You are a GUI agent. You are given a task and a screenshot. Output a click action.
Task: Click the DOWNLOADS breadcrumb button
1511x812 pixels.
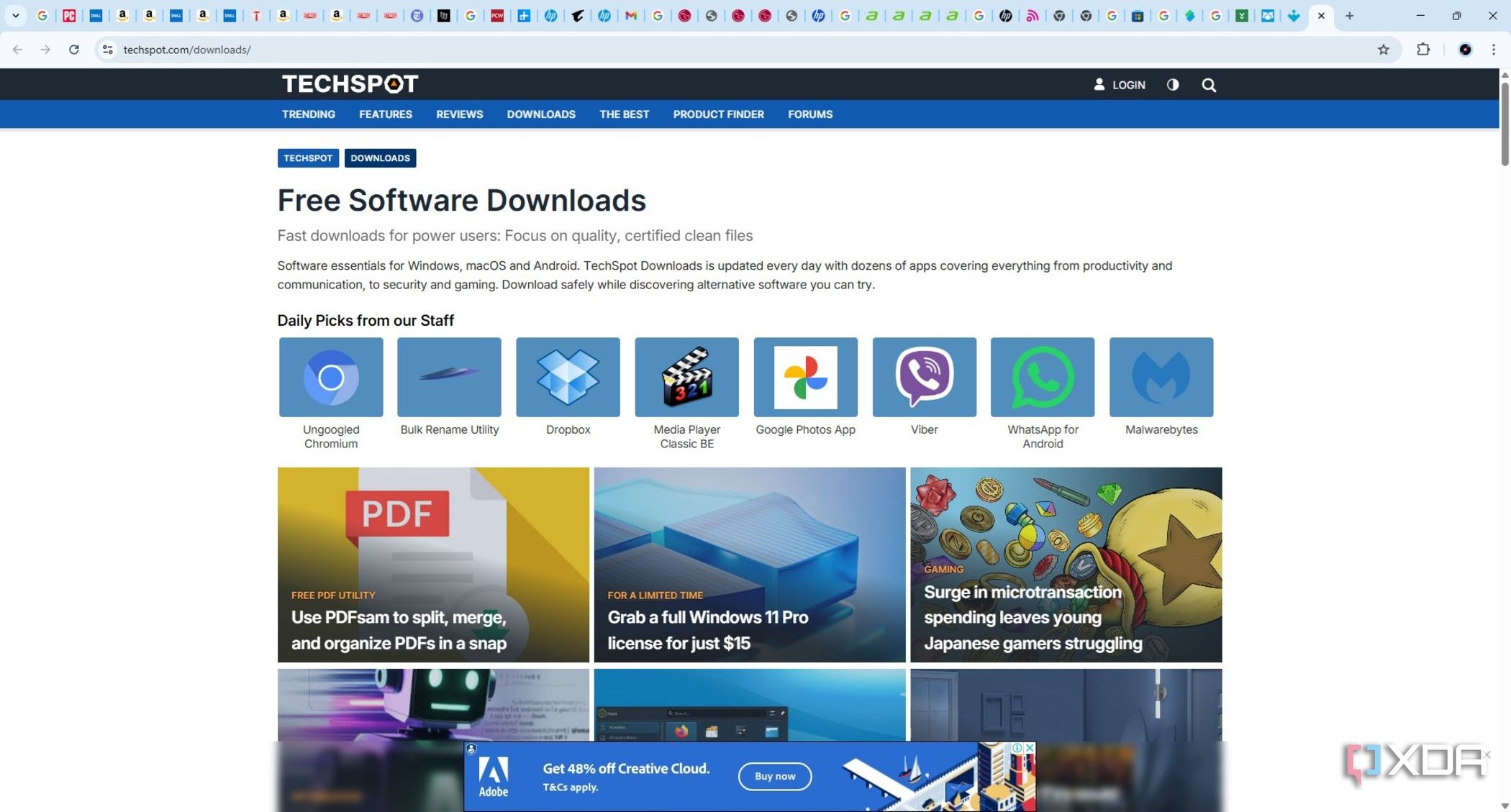[x=380, y=158]
